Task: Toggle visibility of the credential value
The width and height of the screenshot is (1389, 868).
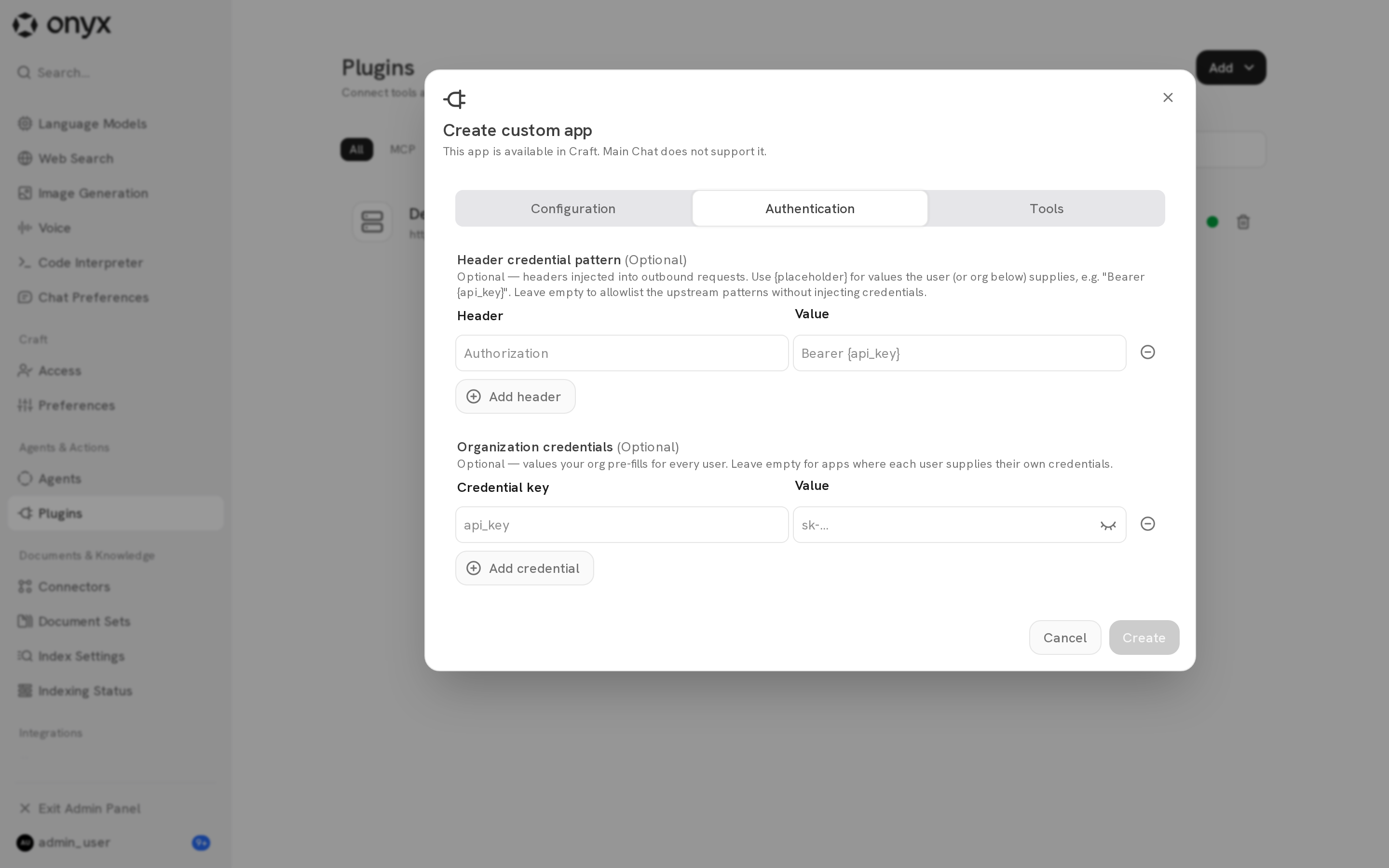Action: click(1108, 525)
